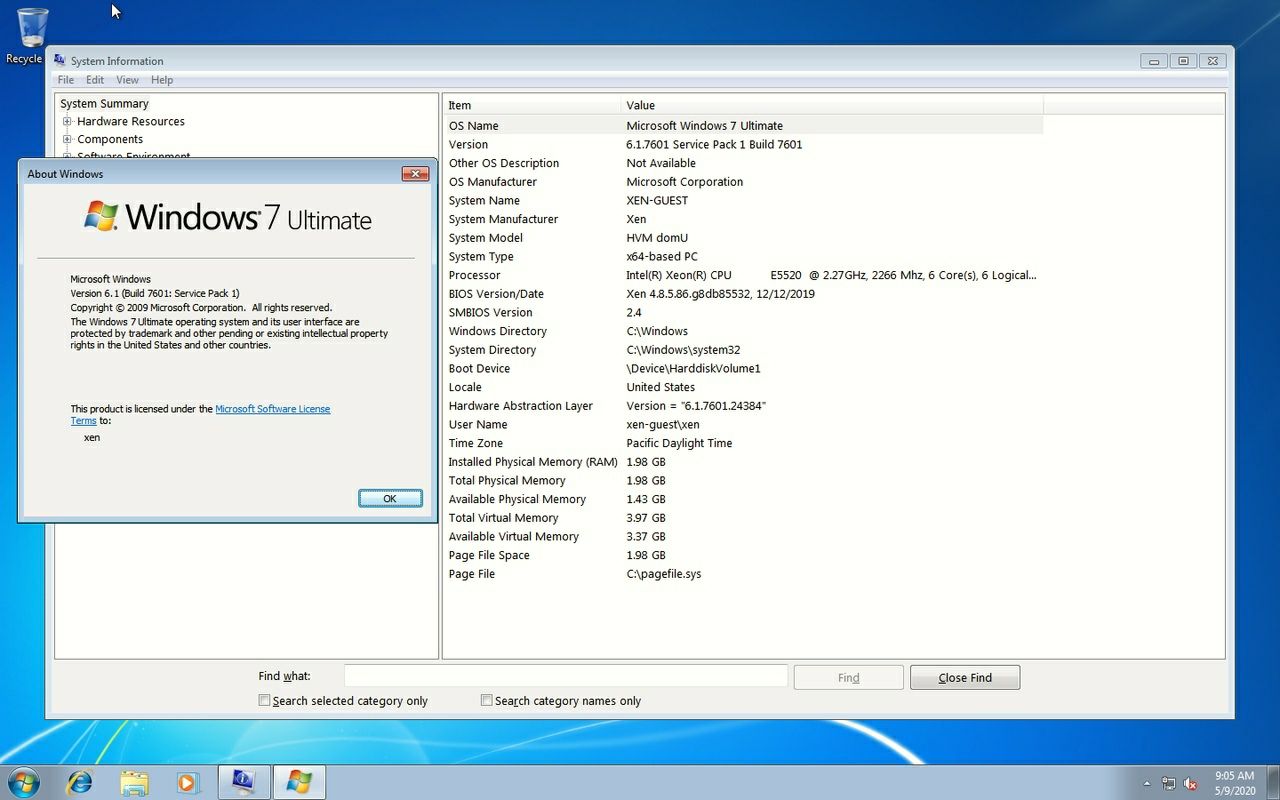Screen dimensions: 1280x800
Task: Select the Total Virtual Memory row
Action: 743,518
